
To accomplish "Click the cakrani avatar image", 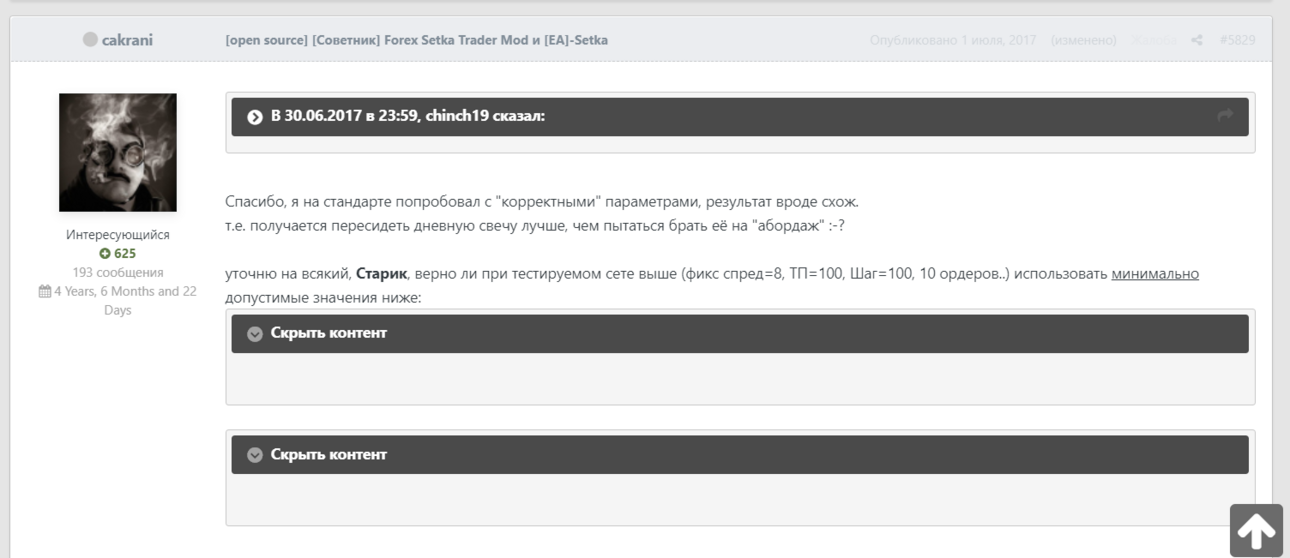I will 118,152.
